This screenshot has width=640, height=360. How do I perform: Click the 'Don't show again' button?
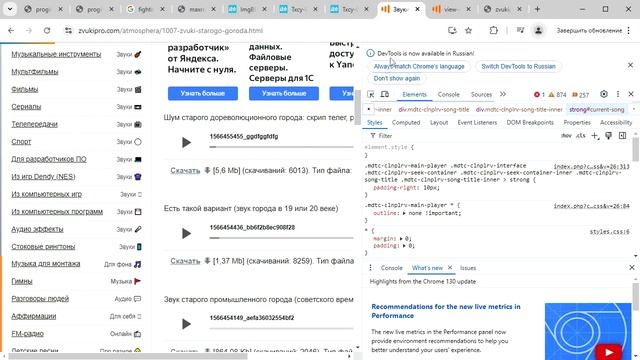tap(397, 78)
